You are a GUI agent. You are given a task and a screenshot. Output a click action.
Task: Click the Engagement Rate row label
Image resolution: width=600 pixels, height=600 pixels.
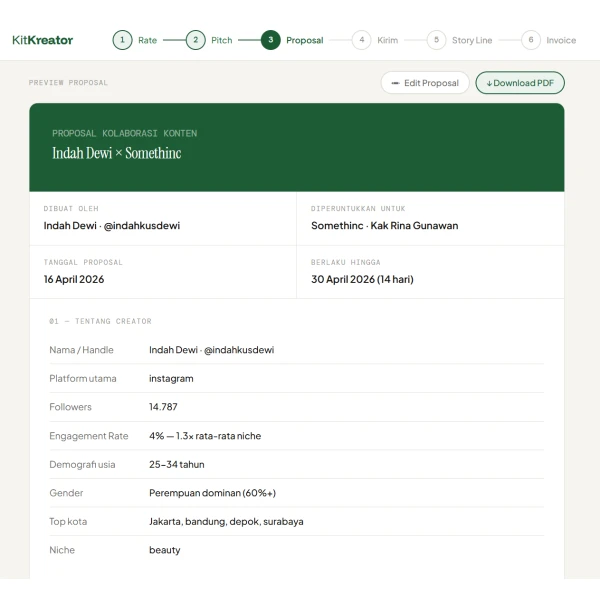(x=89, y=436)
